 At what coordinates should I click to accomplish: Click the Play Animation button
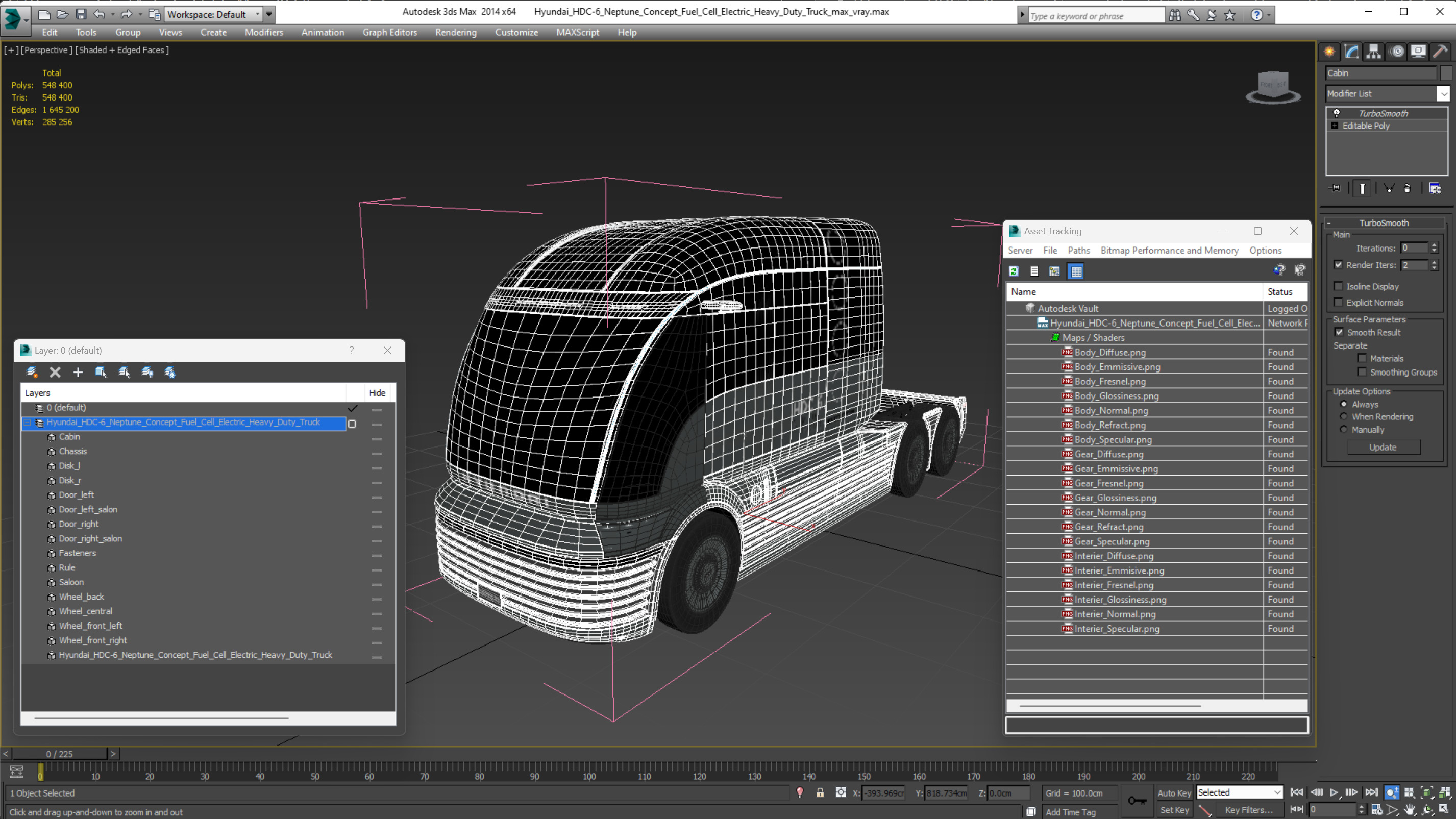point(1334,793)
